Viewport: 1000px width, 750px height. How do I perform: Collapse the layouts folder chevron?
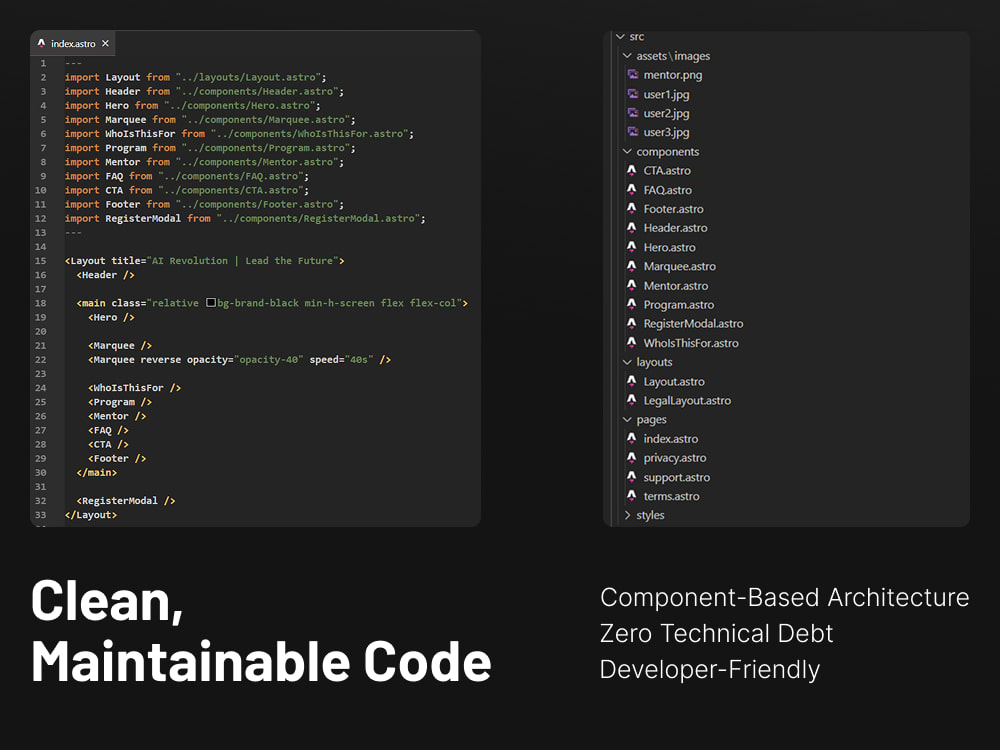(627, 362)
